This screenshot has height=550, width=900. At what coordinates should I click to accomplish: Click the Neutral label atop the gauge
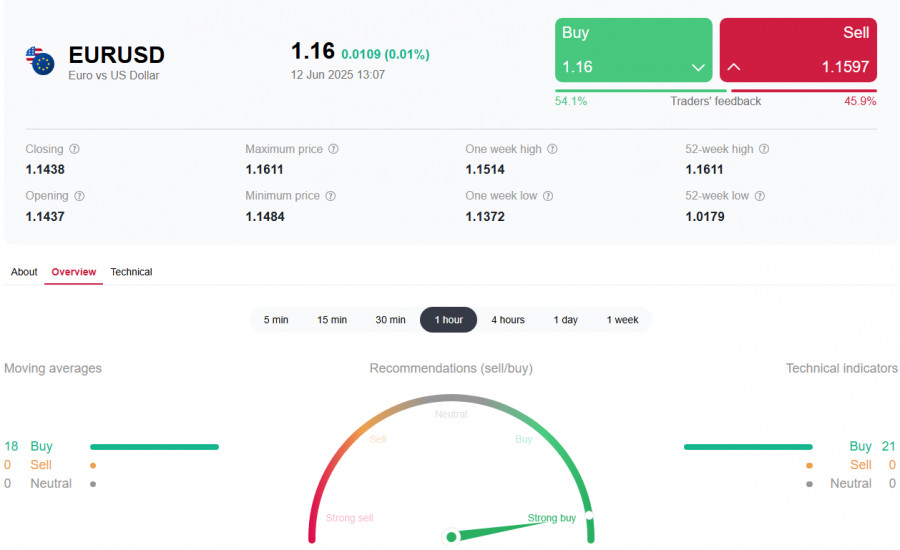(x=451, y=414)
